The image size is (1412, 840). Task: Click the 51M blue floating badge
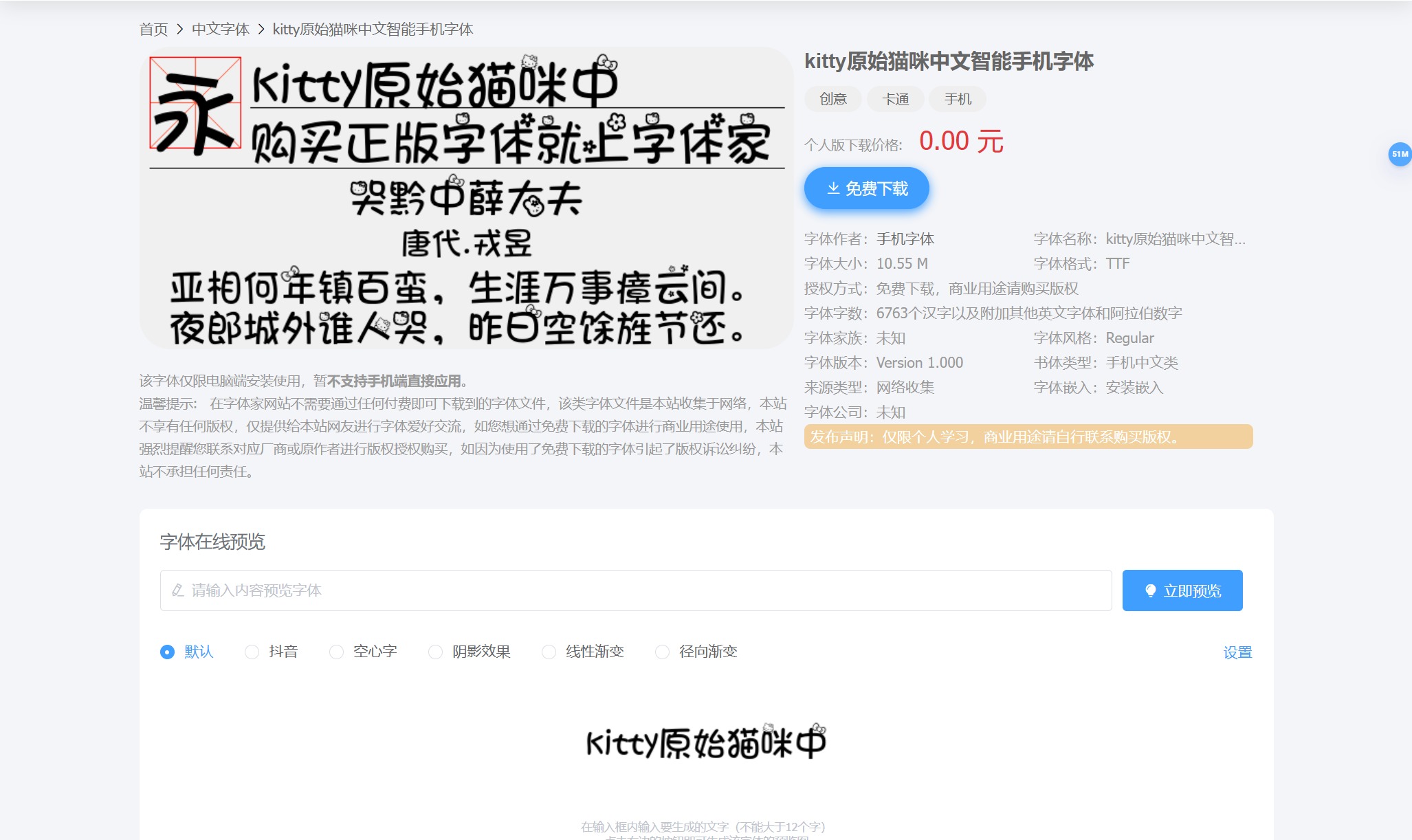point(1400,154)
